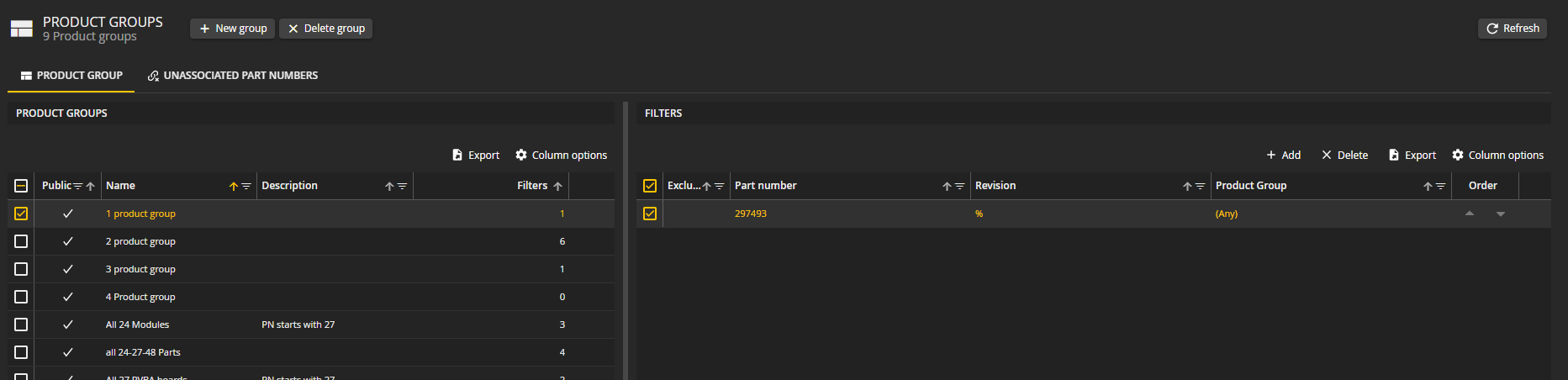Switch to Product Group tab
The width and height of the screenshot is (1568, 380).
71,76
